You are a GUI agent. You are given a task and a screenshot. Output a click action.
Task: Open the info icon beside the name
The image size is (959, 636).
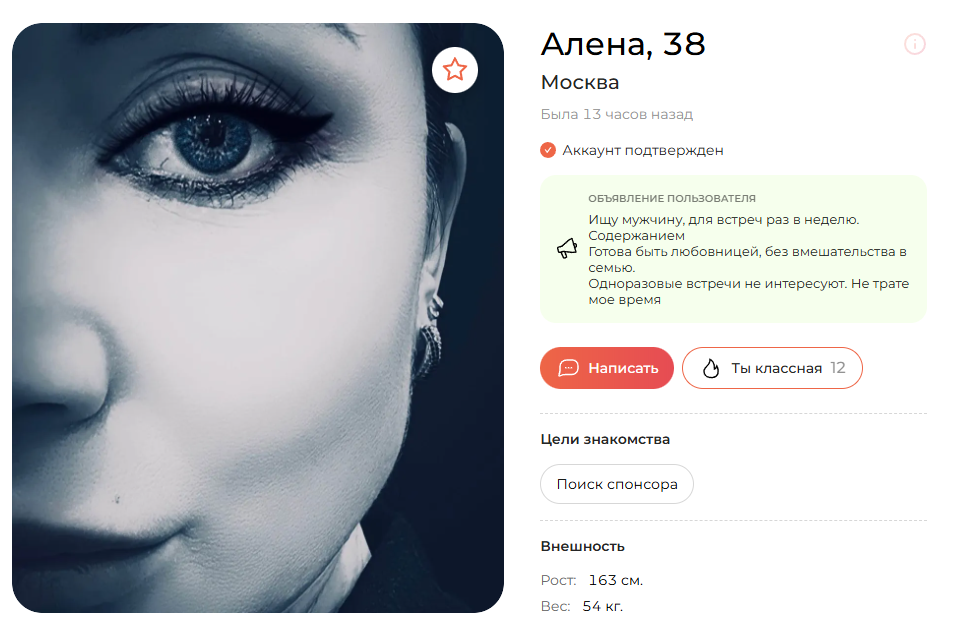pos(914,44)
